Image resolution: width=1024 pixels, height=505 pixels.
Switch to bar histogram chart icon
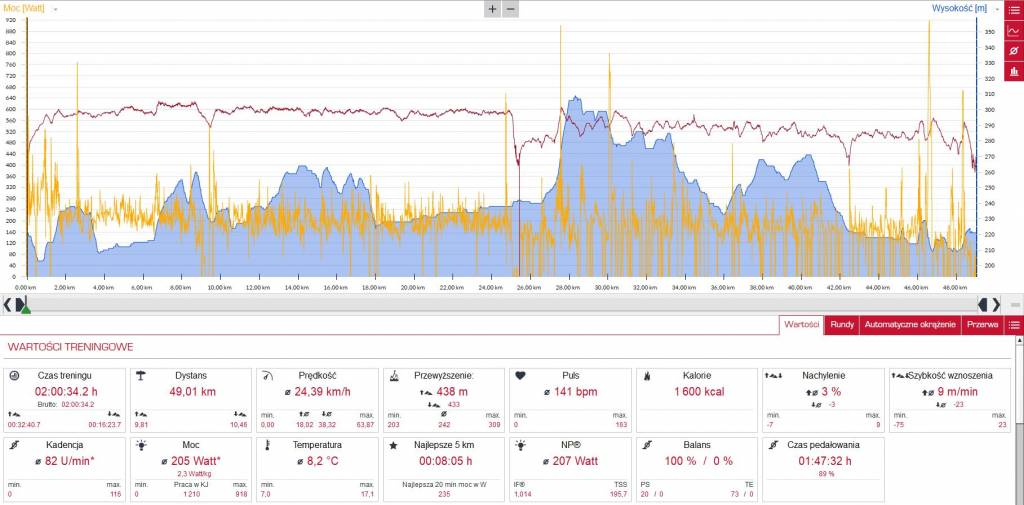[1014, 71]
